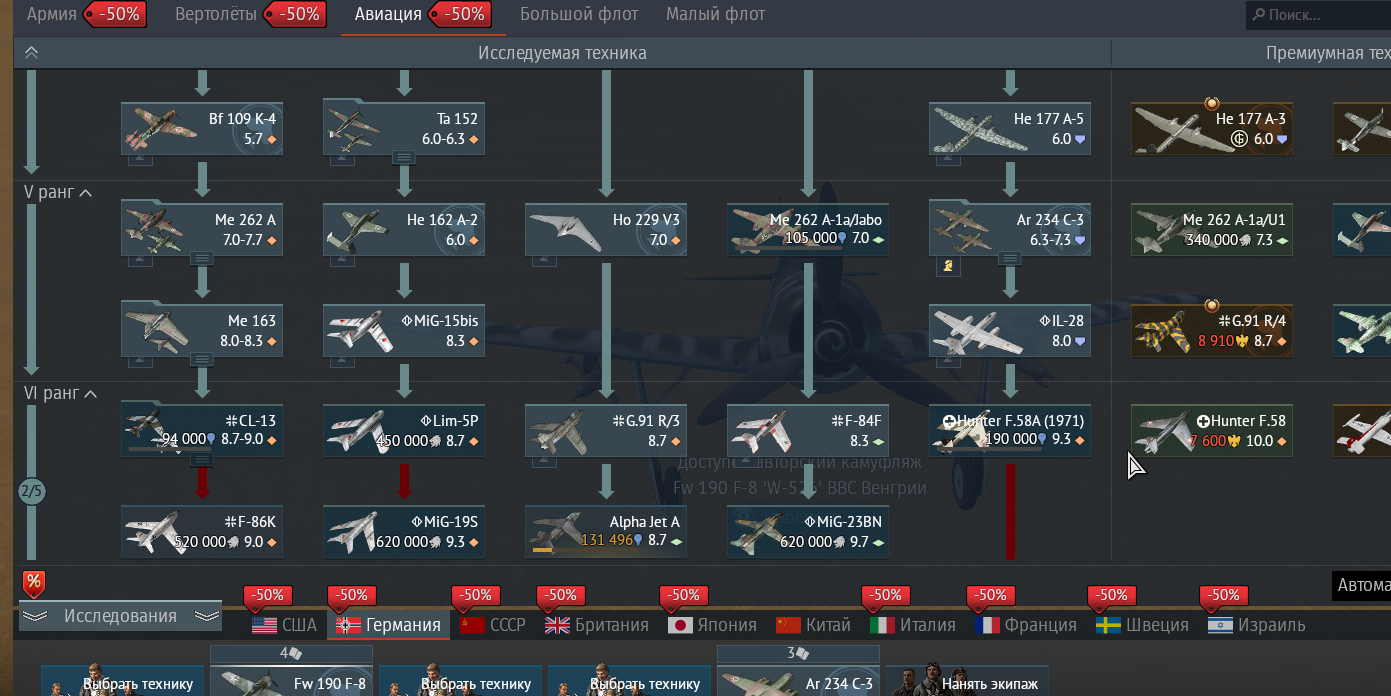Select the IL-28 bomber card
This screenshot has width=1391, height=696.
pyautogui.click(x=1010, y=330)
